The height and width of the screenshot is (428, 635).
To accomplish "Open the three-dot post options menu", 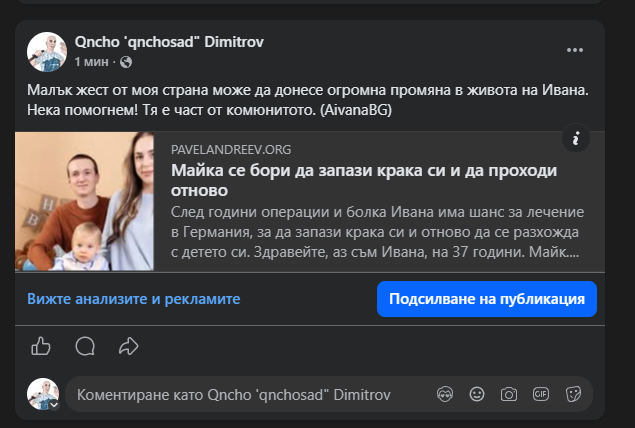I will (x=575, y=50).
